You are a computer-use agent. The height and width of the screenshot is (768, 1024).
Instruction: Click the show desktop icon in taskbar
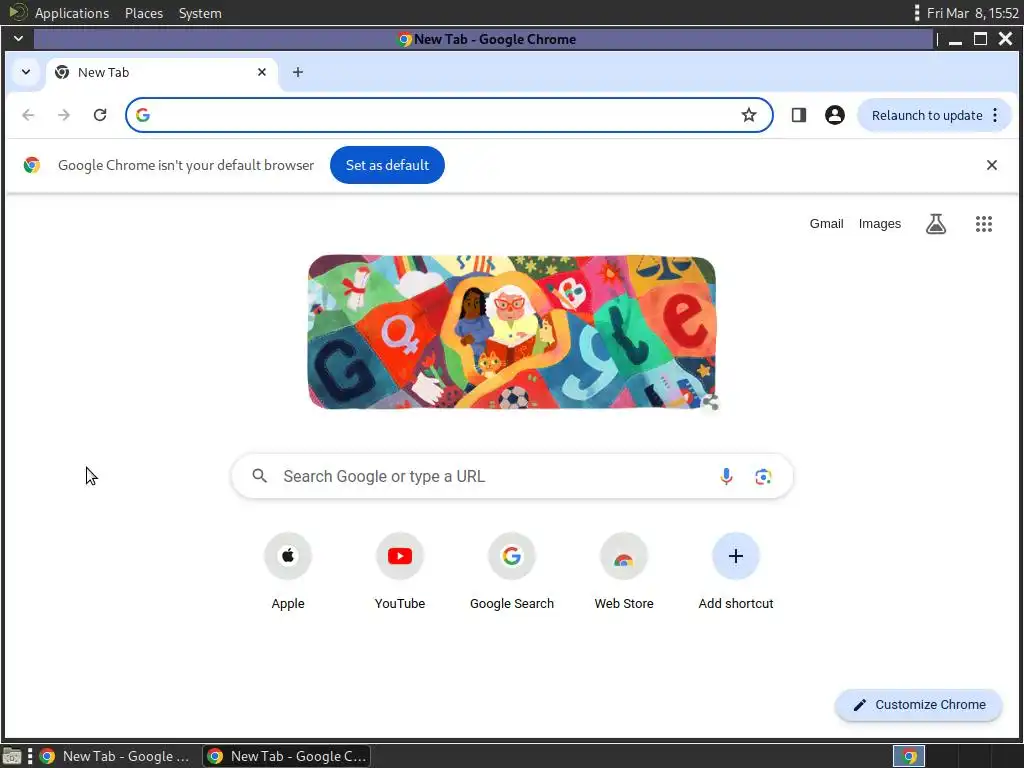tap(11, 756)
